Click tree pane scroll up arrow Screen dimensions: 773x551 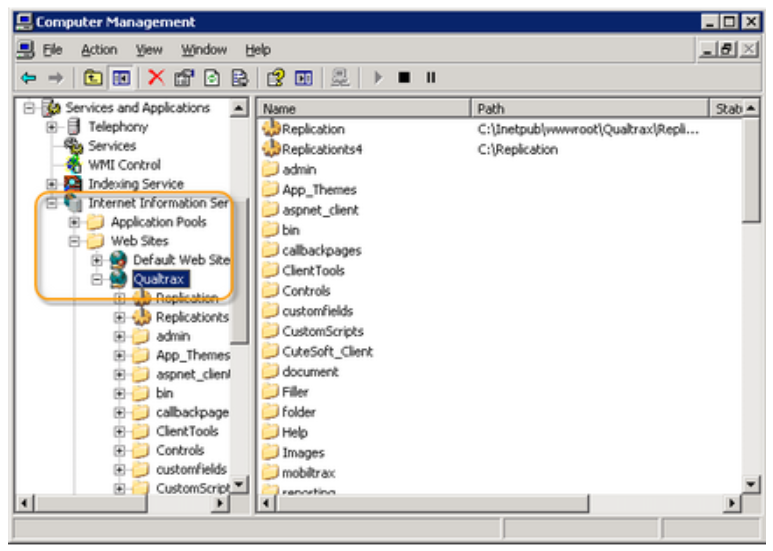pos(239,108)
